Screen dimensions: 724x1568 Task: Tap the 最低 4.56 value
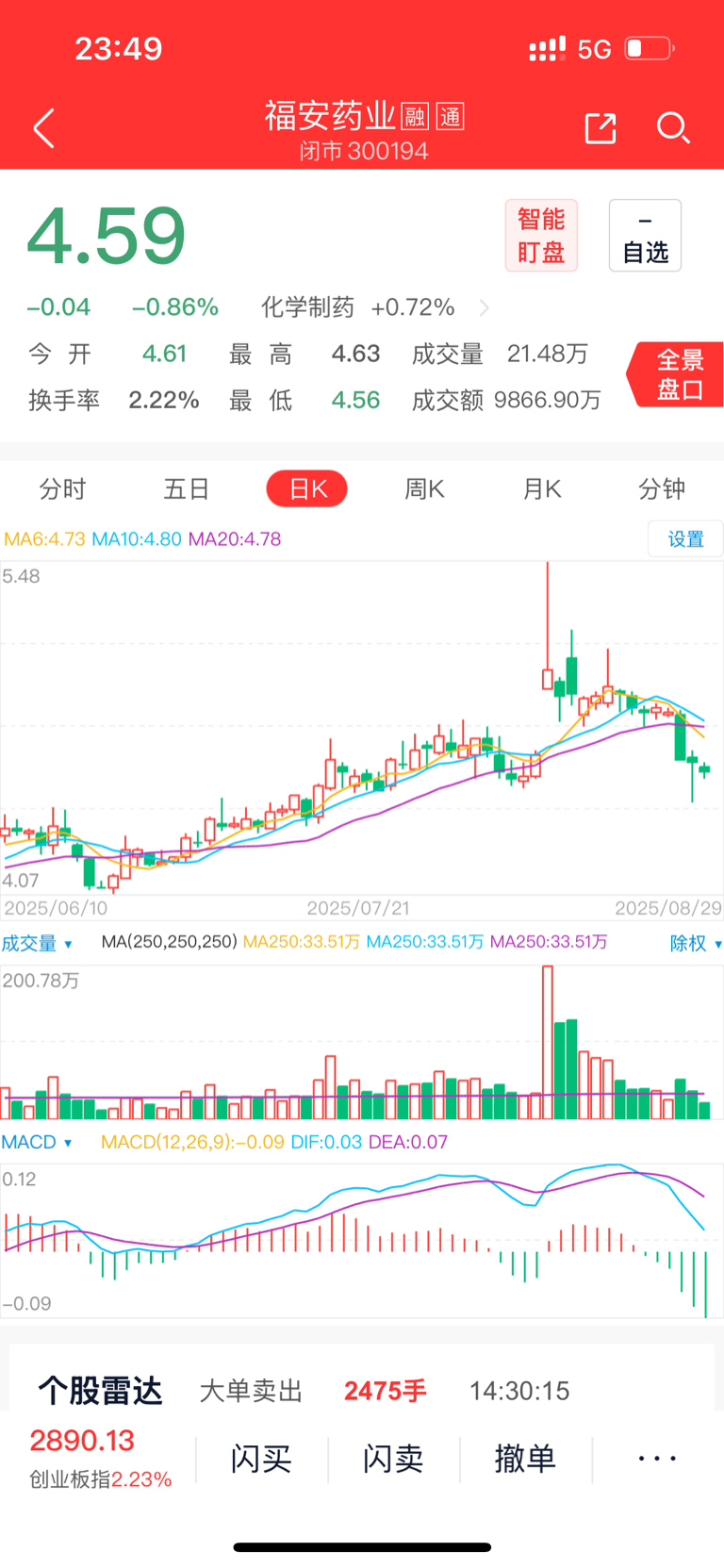point(355,400)
